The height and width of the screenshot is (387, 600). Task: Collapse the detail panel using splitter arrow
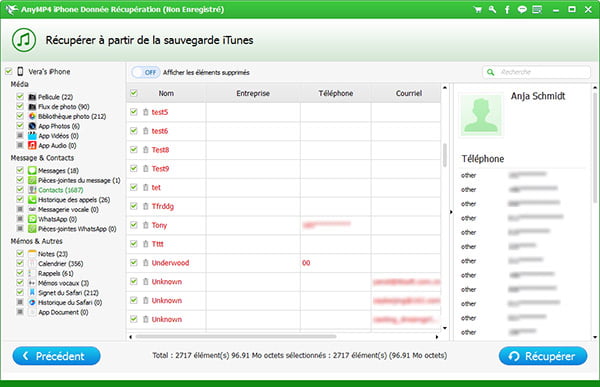(451, 212)
